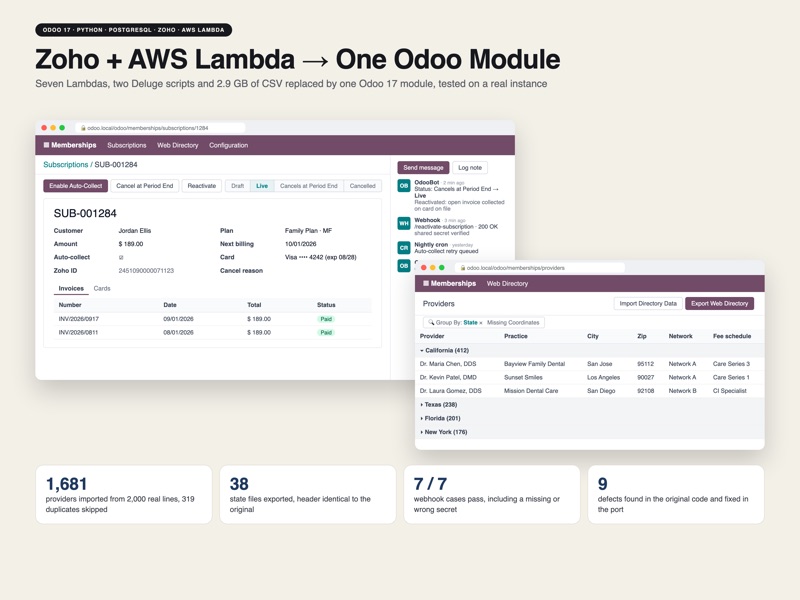Select the Cancelled stage in the status bar
Image resolution: width=800 pixels, height=600 pixels.
tap(363, 186)
